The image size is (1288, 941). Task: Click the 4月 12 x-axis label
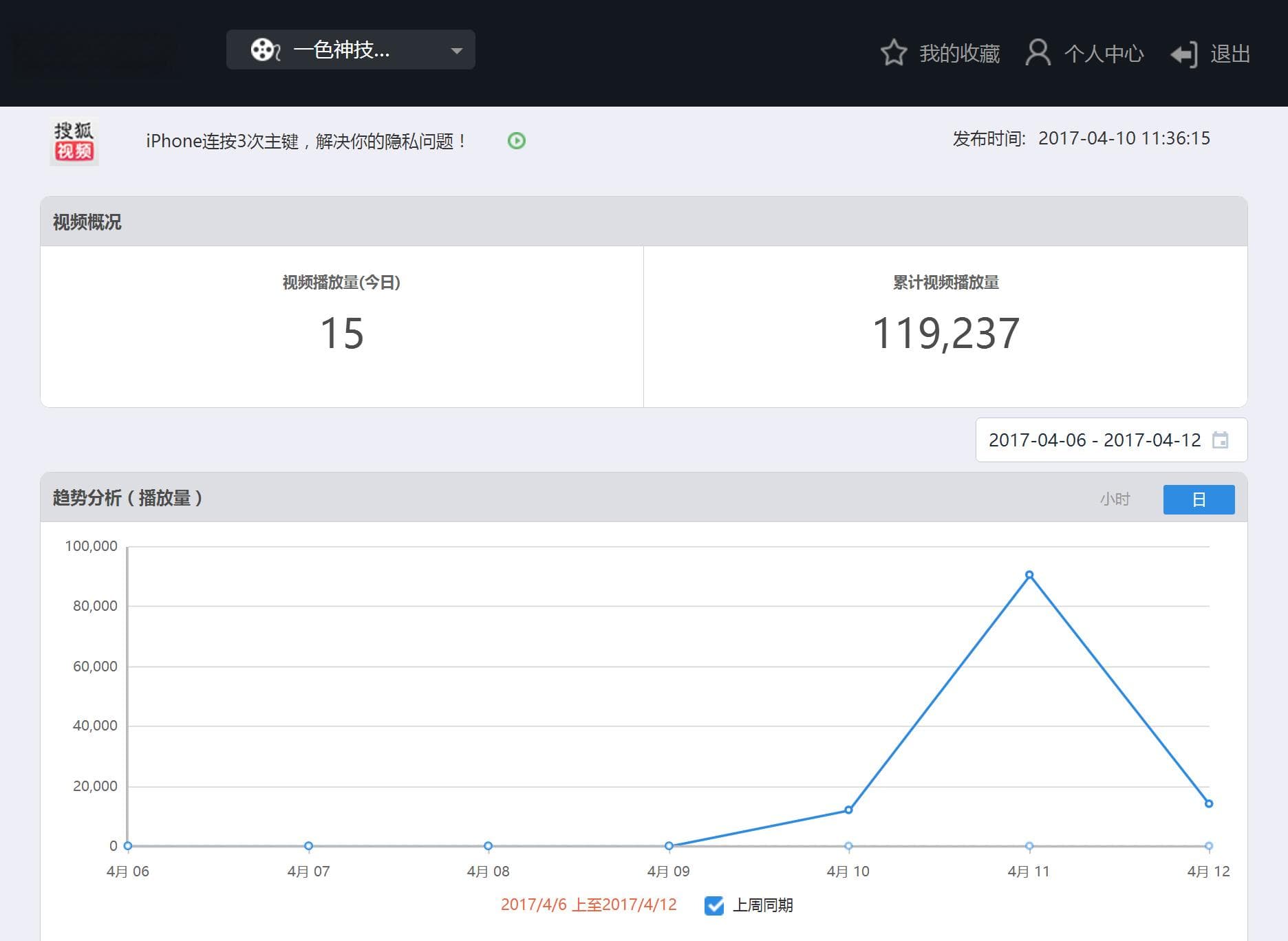(x=1209, y=872)
